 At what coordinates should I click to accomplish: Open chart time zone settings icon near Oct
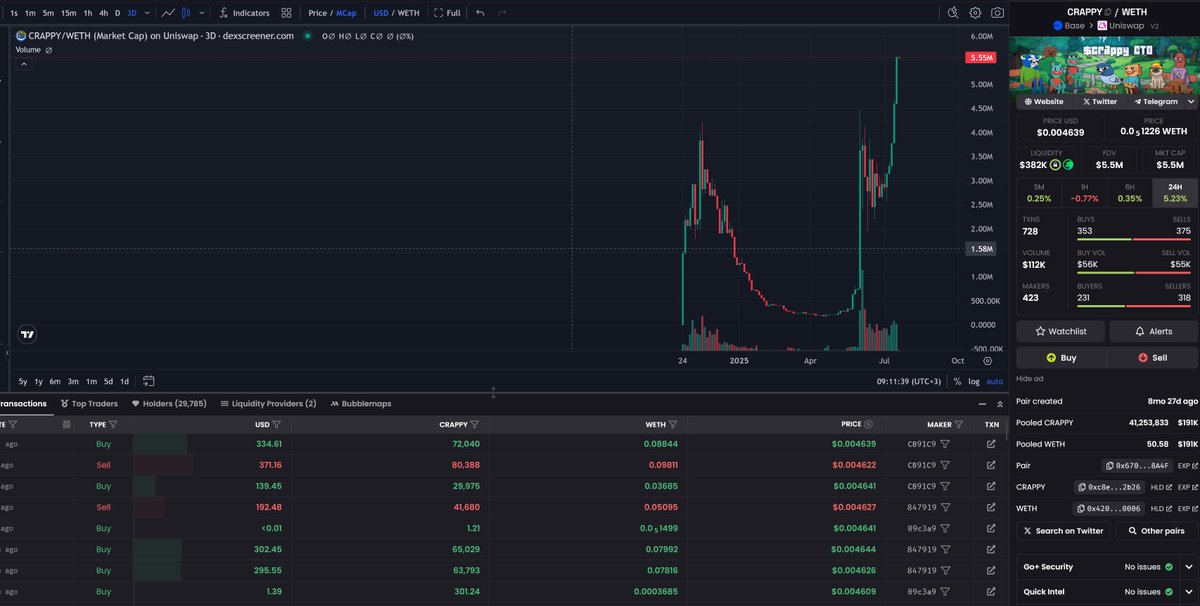tap(988, 360)
